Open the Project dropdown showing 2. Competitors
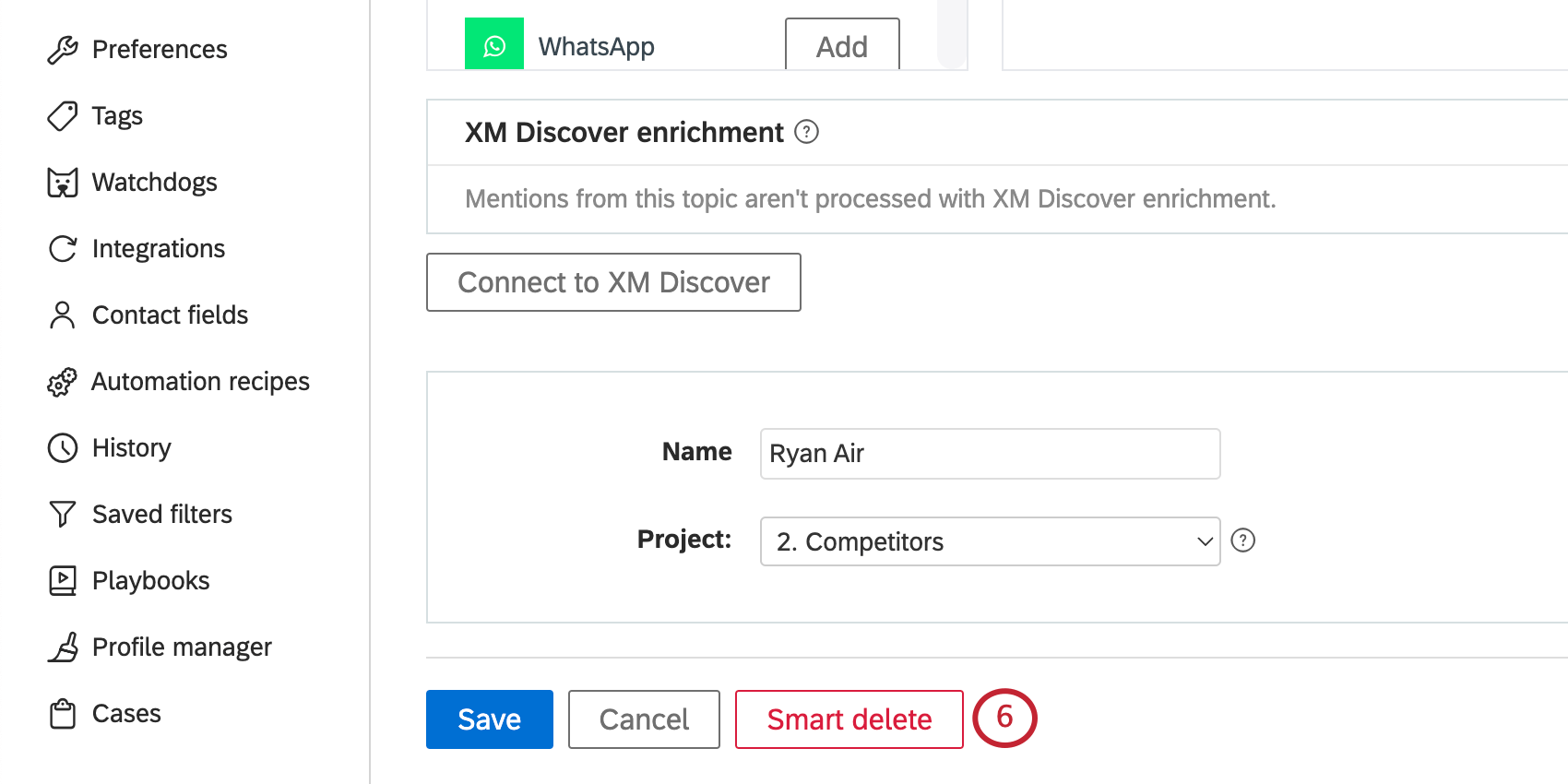Image resolution: width=1568 pixels, height=784 pixels. (990, 541)
